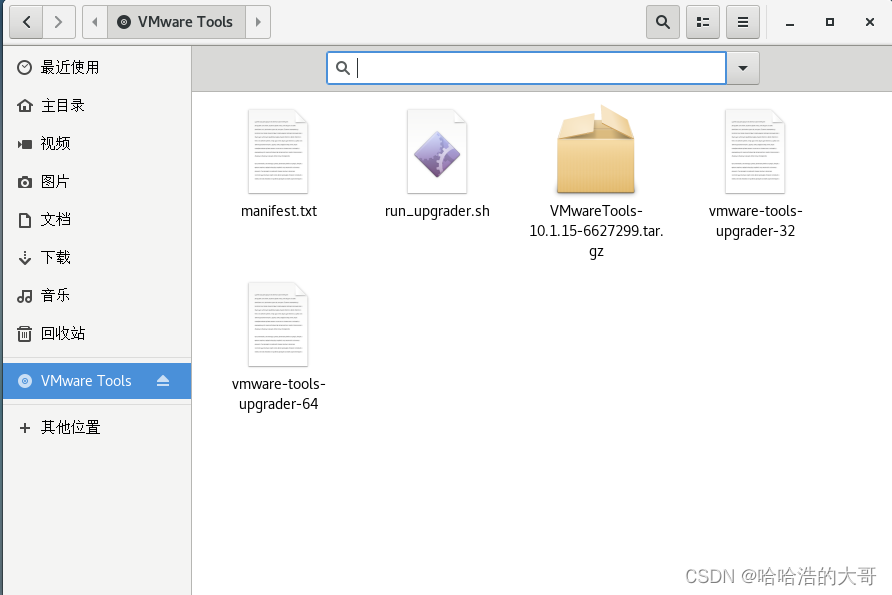This screenshot has height=595, width=892.
Task: Click the manifest.txt filename label
Action: click(x=279, y=211)
